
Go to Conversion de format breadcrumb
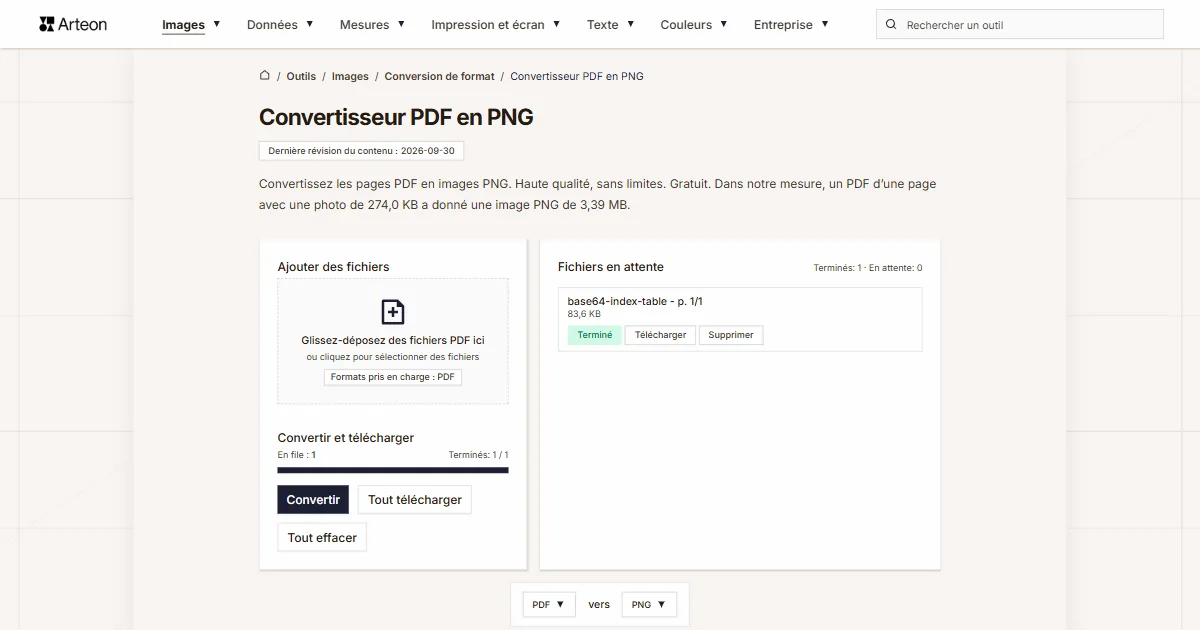pos(439,76)
